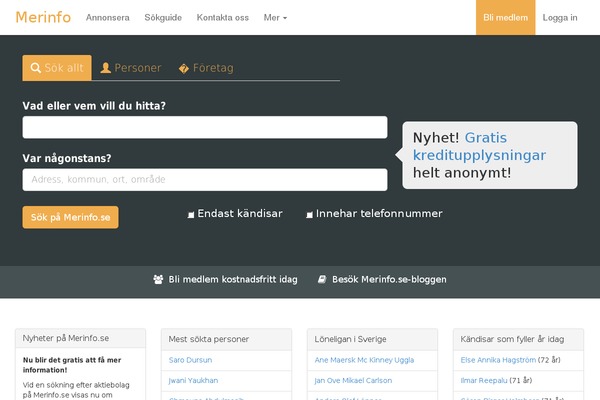Enable the Endast kändisar checkbox
Screen dimensions: 600x400
[x=191, y=215]
